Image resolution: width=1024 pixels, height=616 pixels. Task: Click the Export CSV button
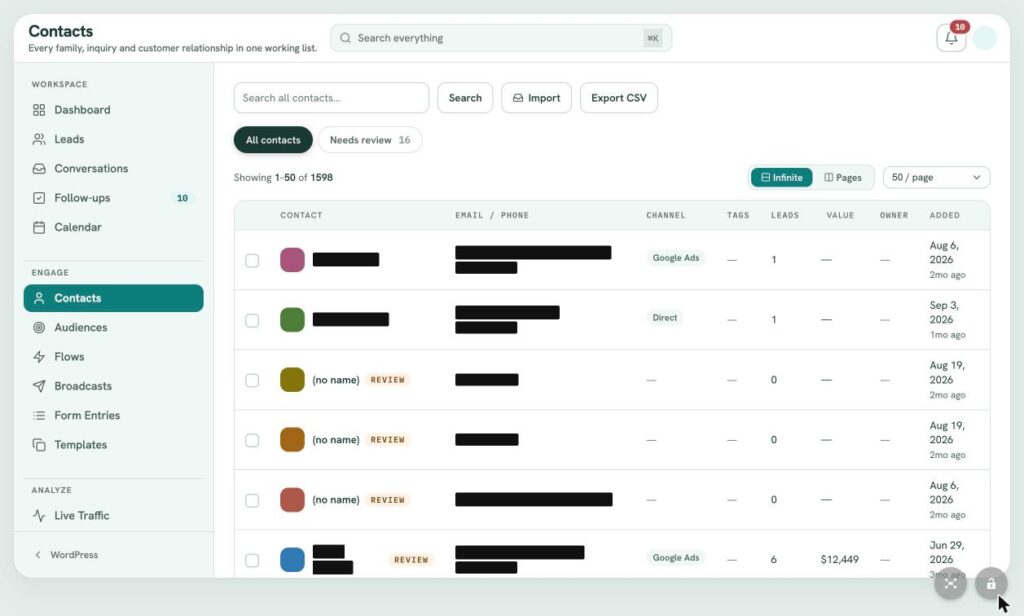tap(619, 98)
